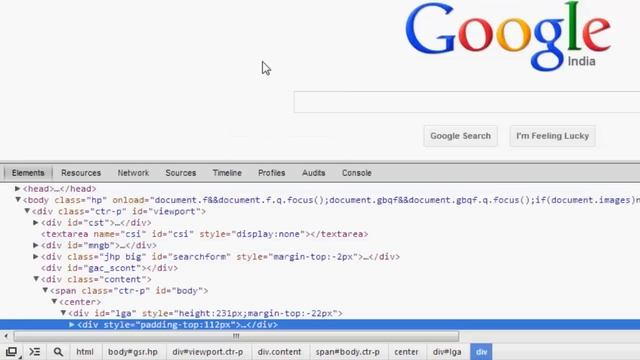
Task: Select div#lga breadcrumb
Action: (x=447, y=352)
